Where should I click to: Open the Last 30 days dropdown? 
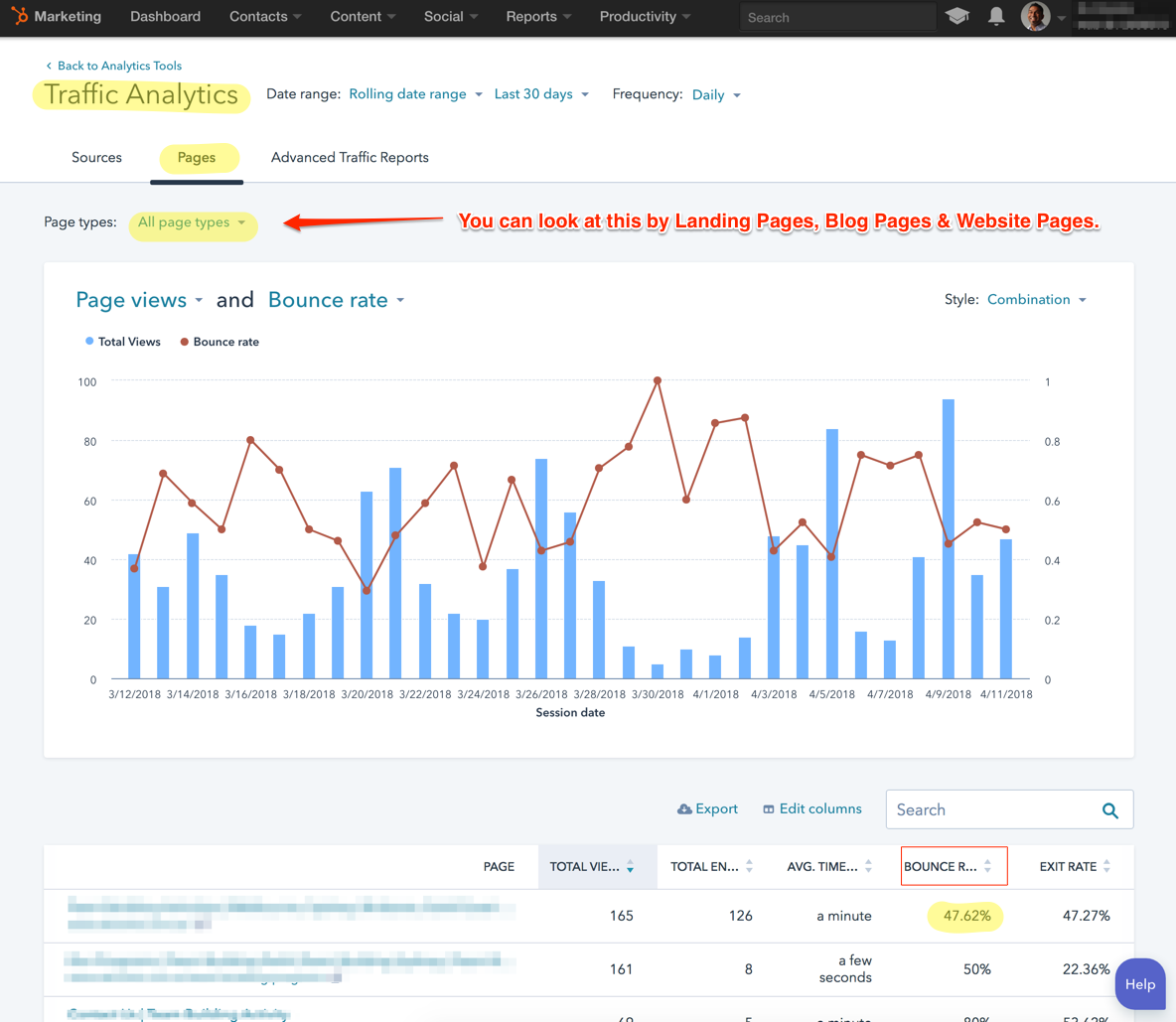pos(539,93)
